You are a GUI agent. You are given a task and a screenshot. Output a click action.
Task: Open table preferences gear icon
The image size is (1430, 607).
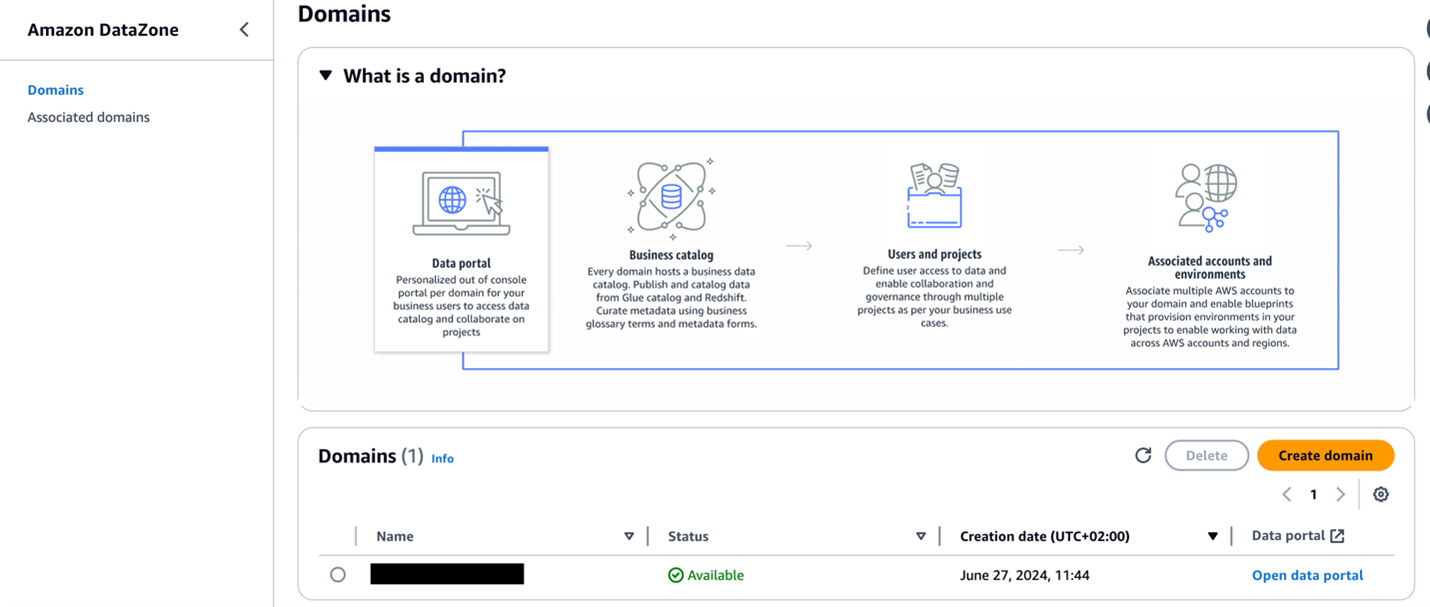[x=1381, y=494]
